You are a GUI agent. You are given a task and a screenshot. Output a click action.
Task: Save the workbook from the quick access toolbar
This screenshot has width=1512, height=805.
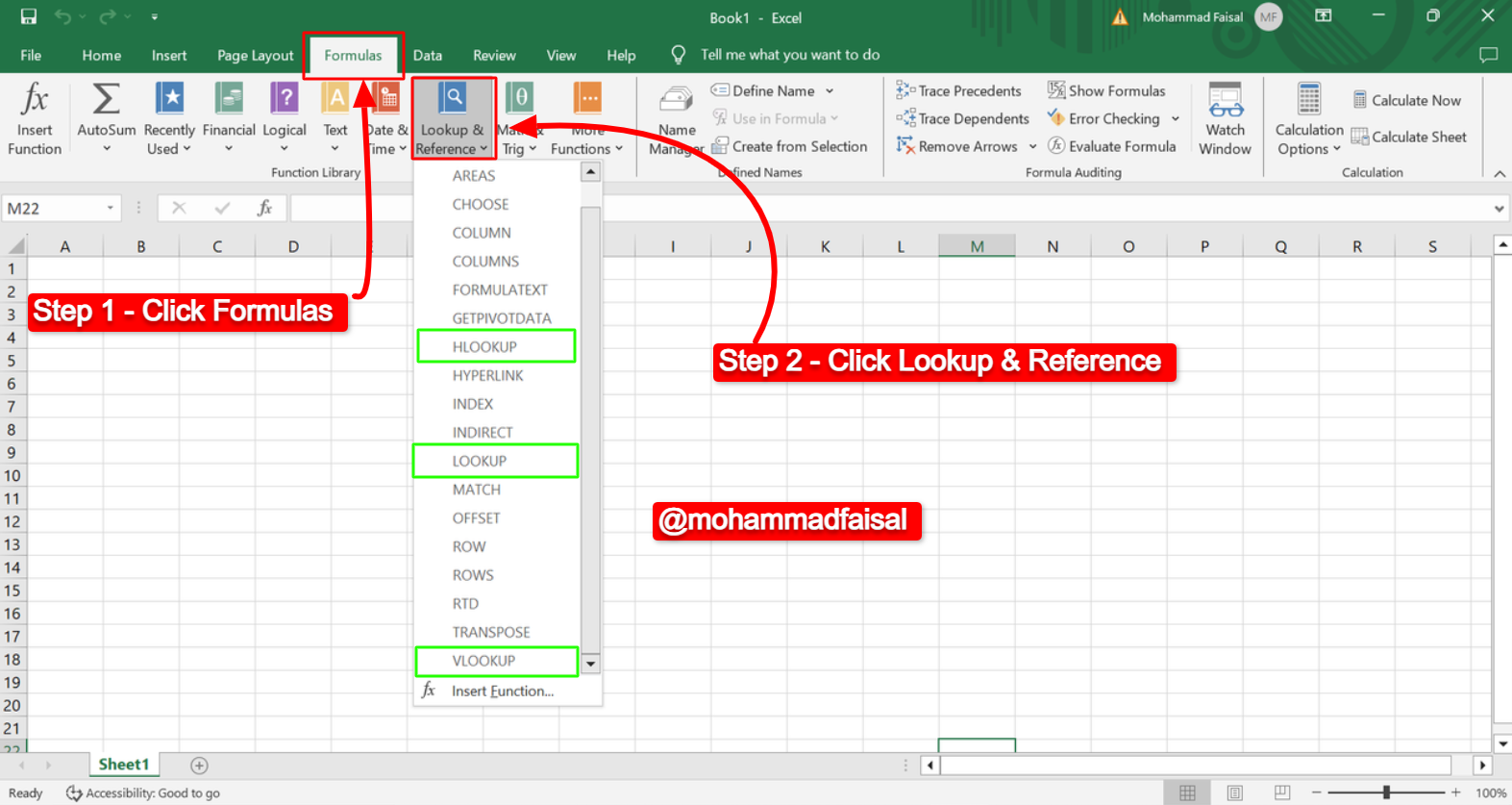pos(29,16)
